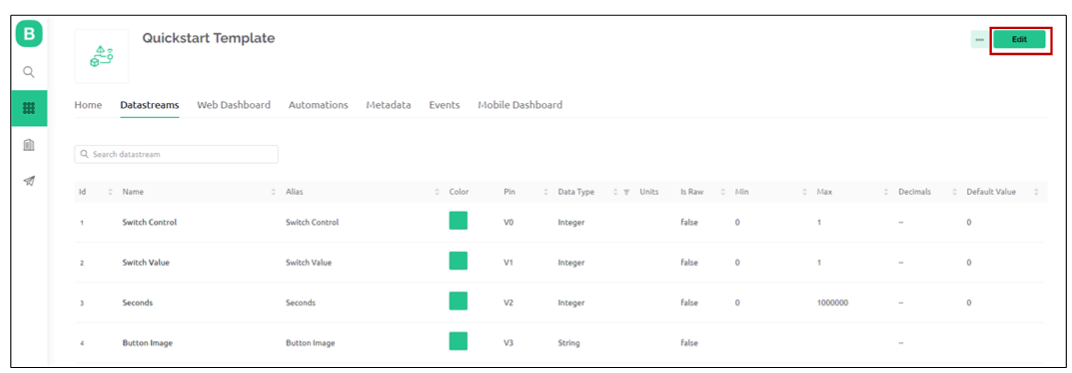Select the templates grid icon in sidebar
Screen dimensions: 1072x373
click(29, 108)
